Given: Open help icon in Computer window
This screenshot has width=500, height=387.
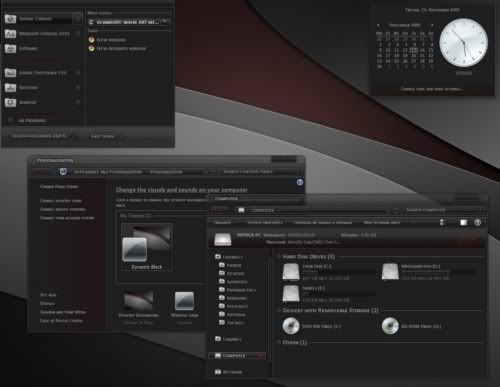Looking at the screenshot, I should click(x=477, y=222).
